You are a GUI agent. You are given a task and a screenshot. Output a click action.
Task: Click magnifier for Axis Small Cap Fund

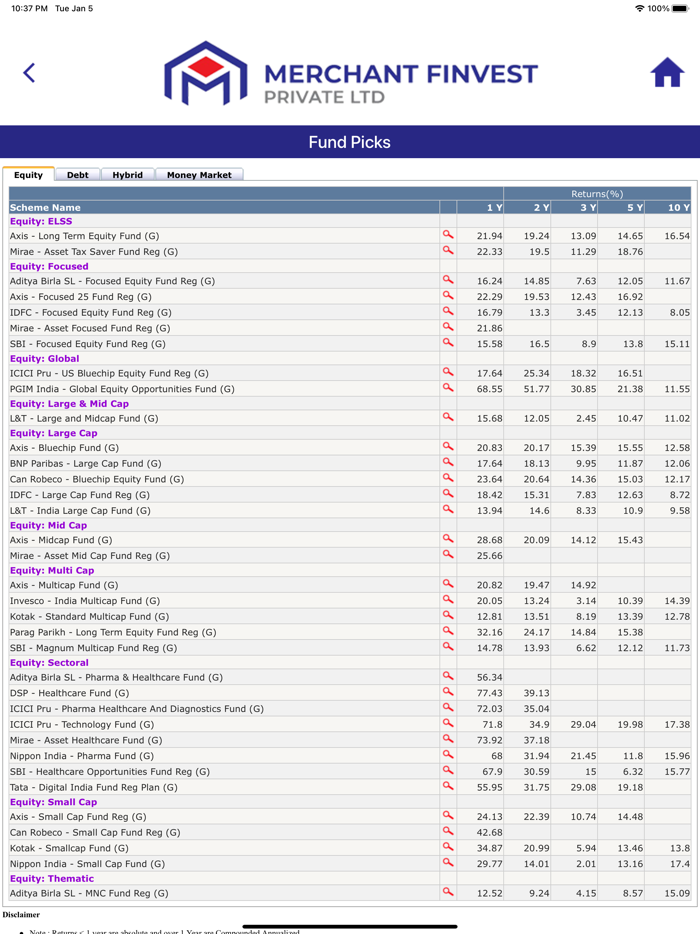(x=448, y=815)
